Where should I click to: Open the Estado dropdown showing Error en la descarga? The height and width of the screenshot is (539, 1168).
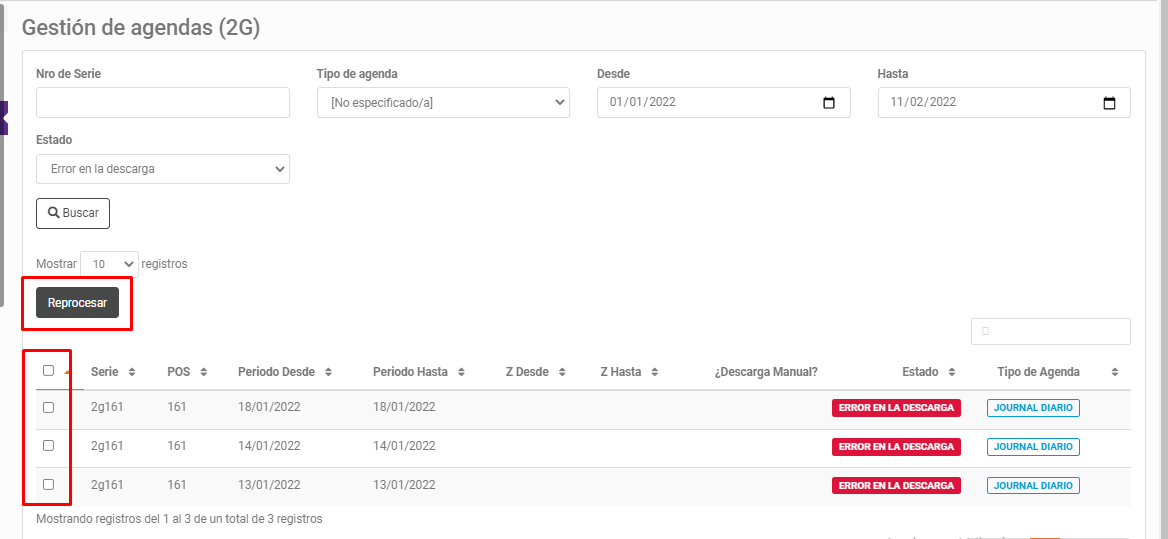point(163,169)
